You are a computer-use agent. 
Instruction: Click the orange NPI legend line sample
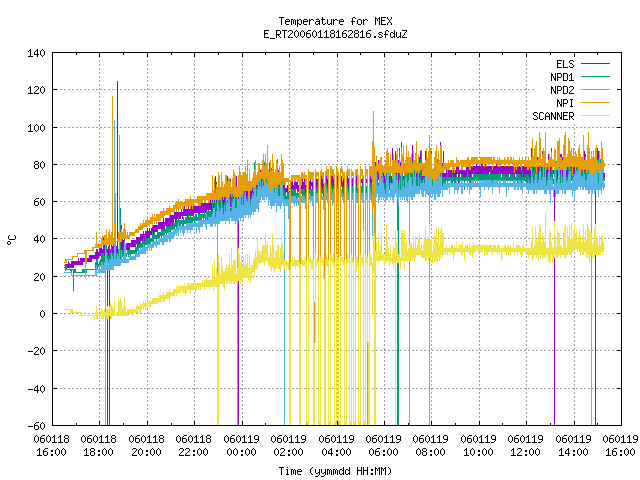[595, 103]
